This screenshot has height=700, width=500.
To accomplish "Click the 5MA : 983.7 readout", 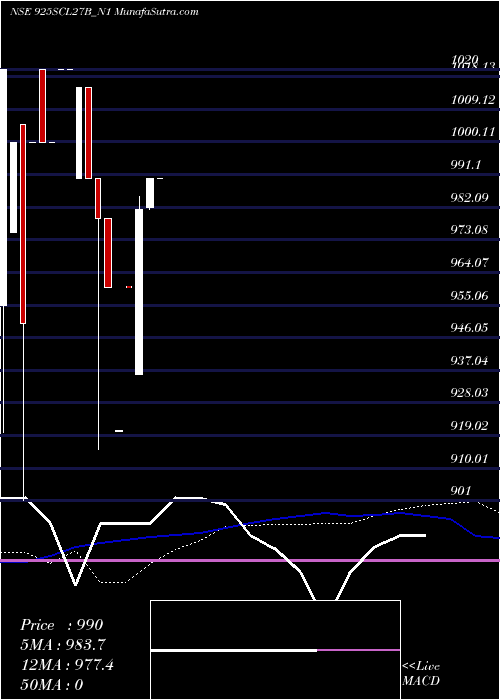I will pyautogui.click(x=63, y=645).
